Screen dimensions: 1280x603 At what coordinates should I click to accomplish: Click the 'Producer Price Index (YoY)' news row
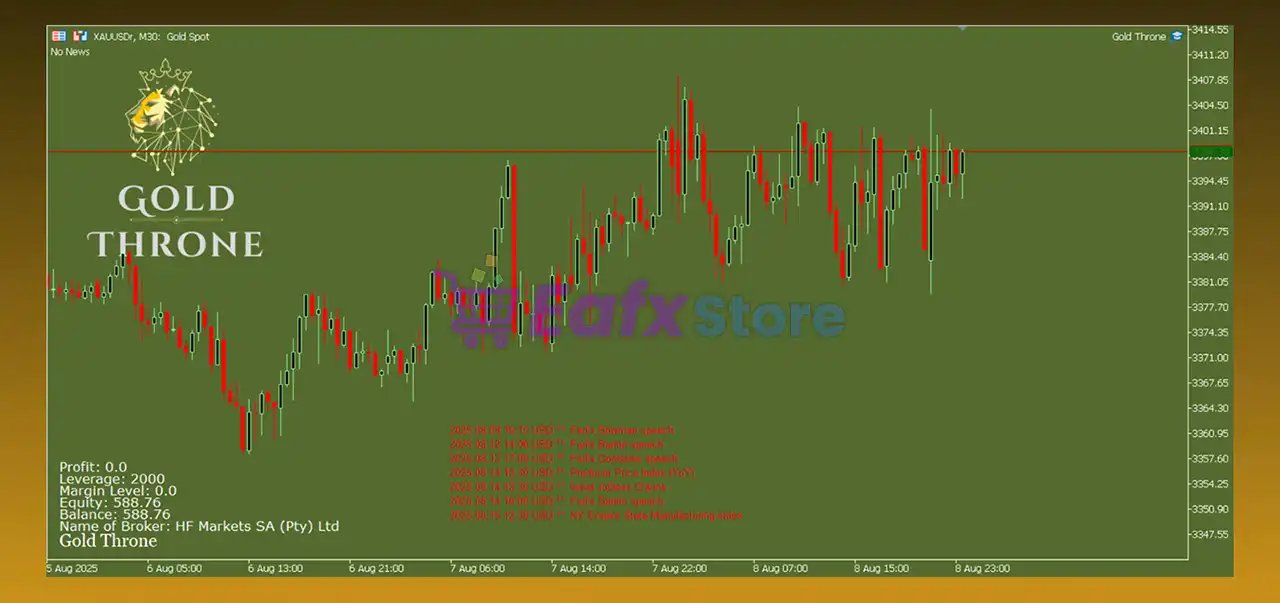point(572,472)
